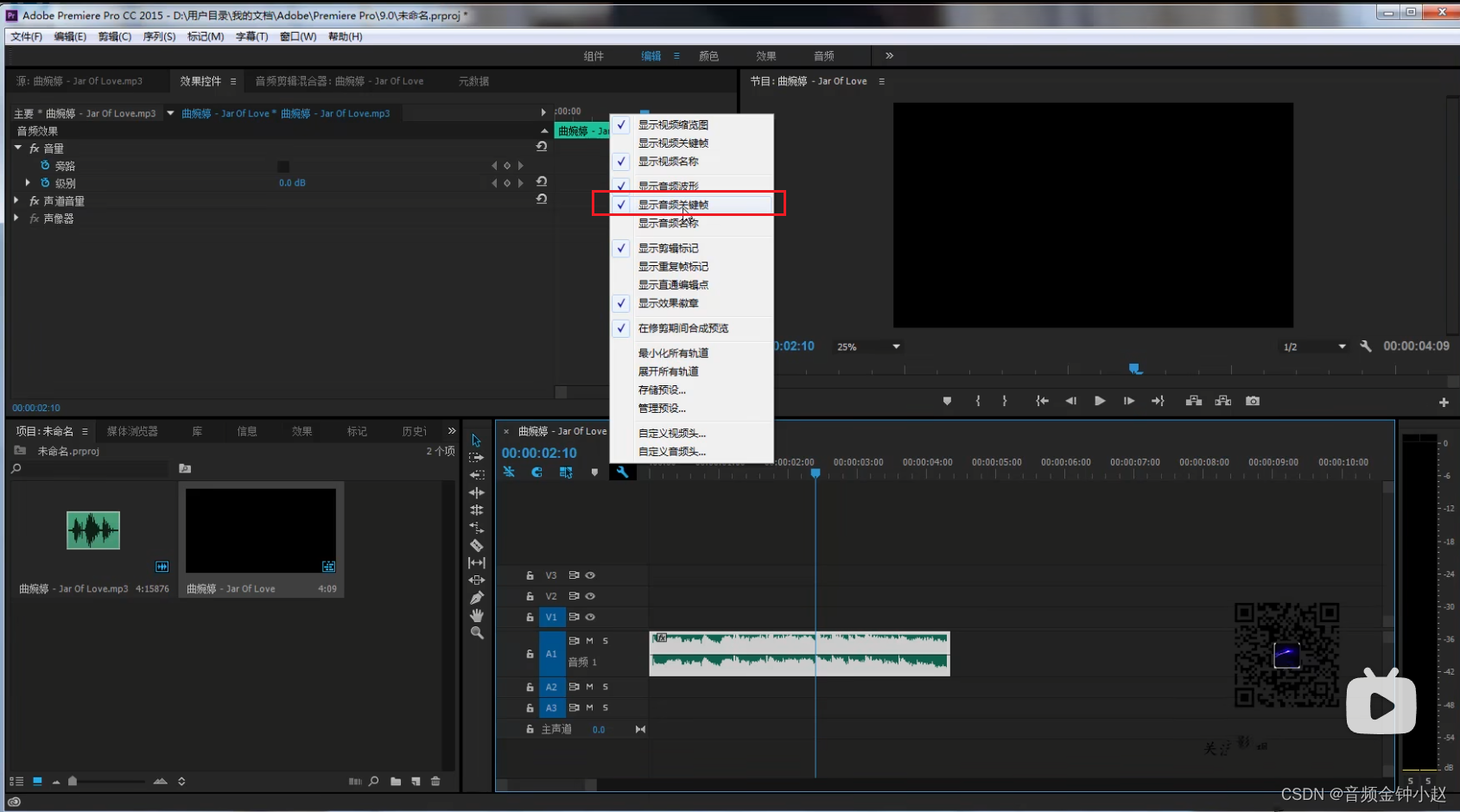Toggle linked selection icon in timeline

point(566,473)
